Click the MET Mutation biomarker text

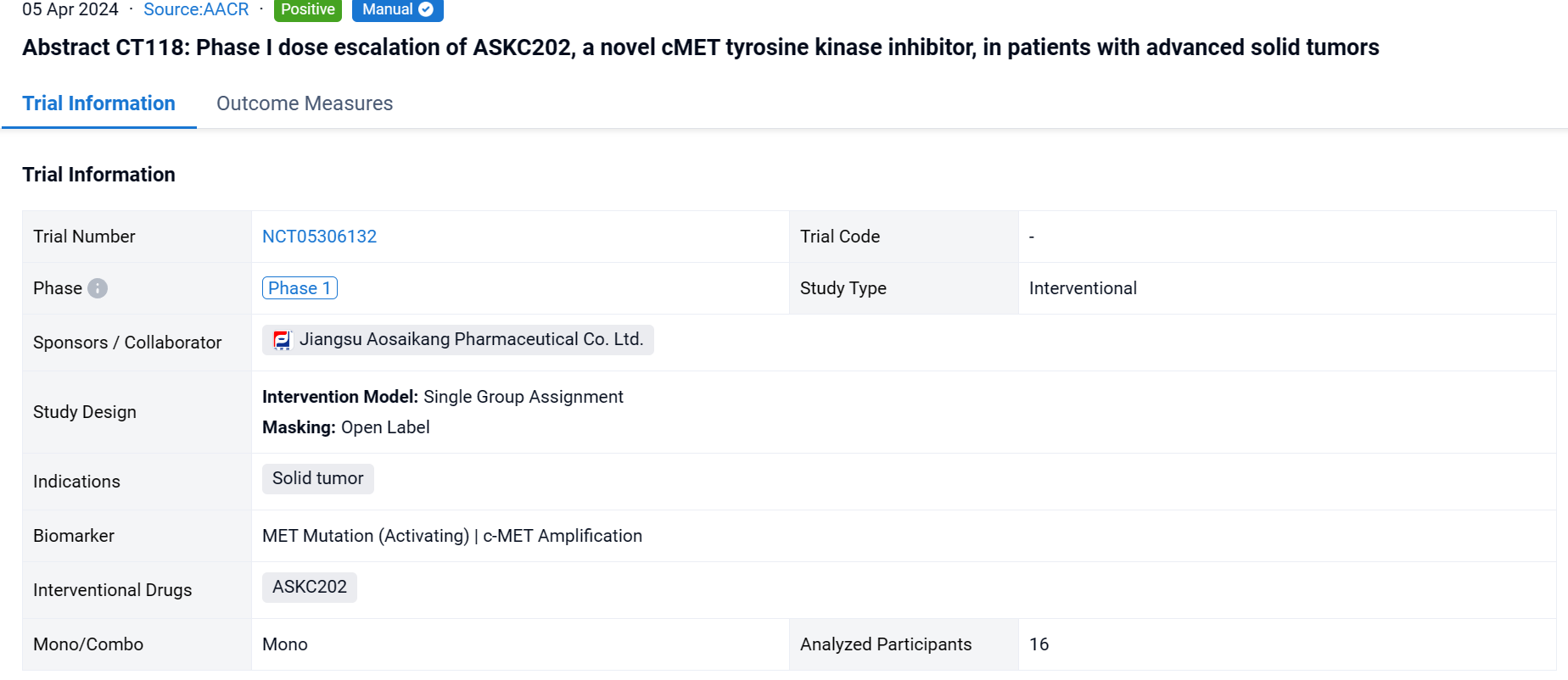pyautogui.click(x=365, y=536)
